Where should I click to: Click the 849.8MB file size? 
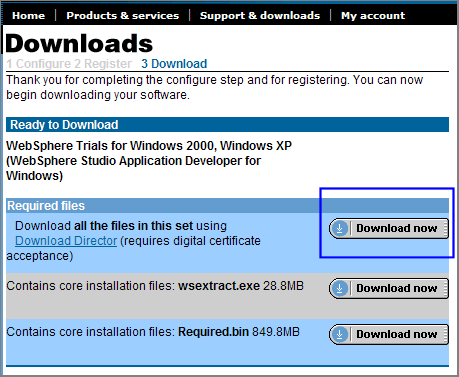click(x=276, y=332)
